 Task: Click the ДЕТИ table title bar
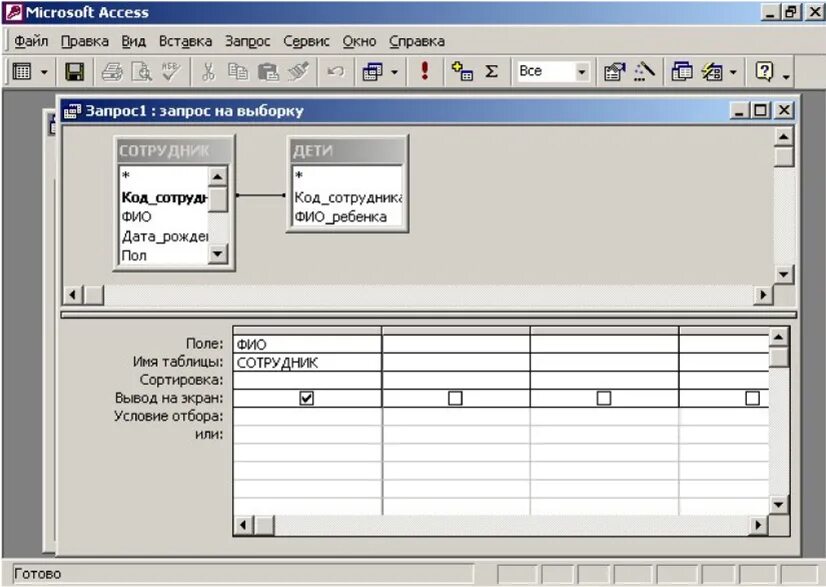point(347,151)
